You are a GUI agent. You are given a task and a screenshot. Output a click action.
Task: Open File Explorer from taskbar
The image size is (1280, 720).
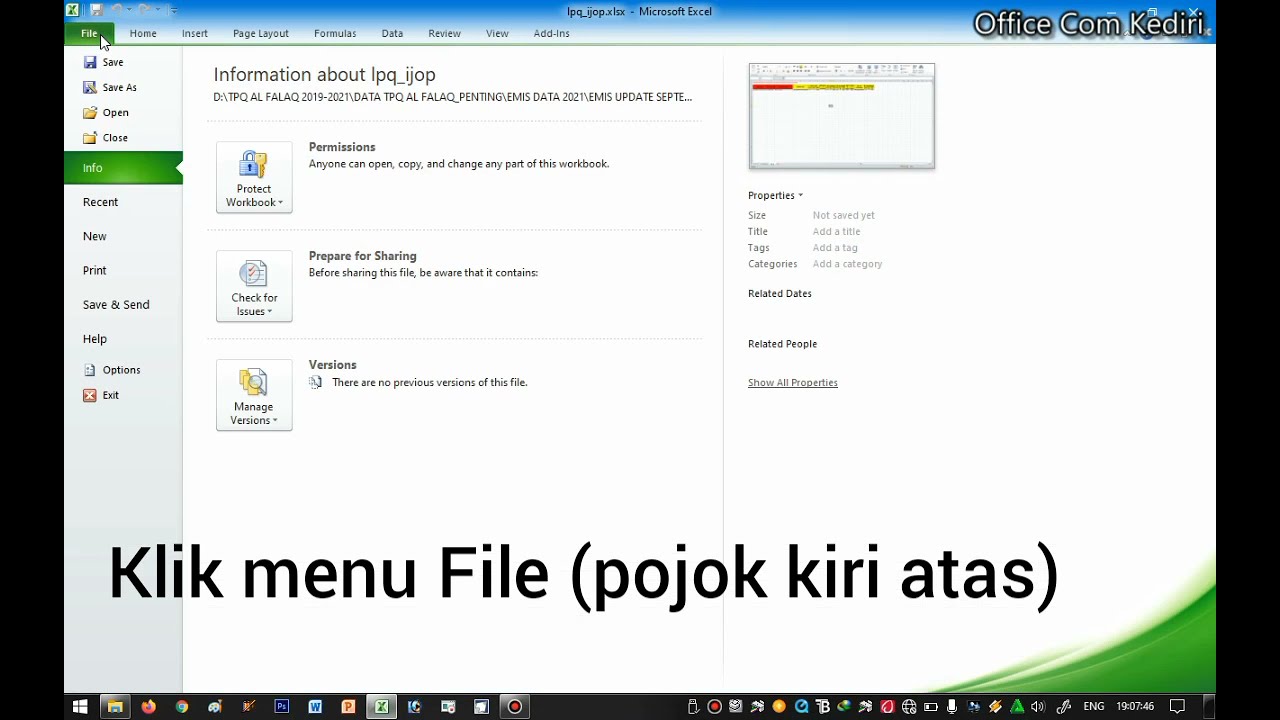(x=115, y=707)
